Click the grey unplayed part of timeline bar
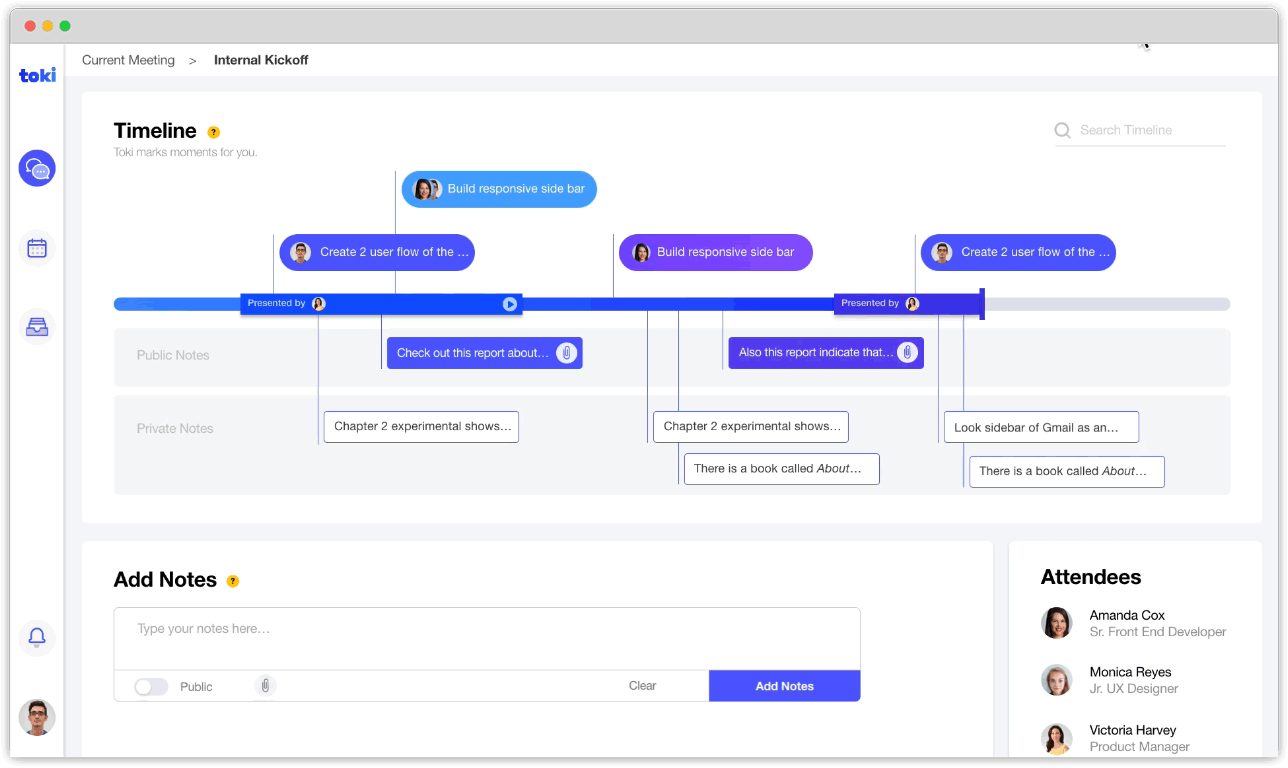The width and height of the screenshot is (1288, 768). coord(1108,304)
